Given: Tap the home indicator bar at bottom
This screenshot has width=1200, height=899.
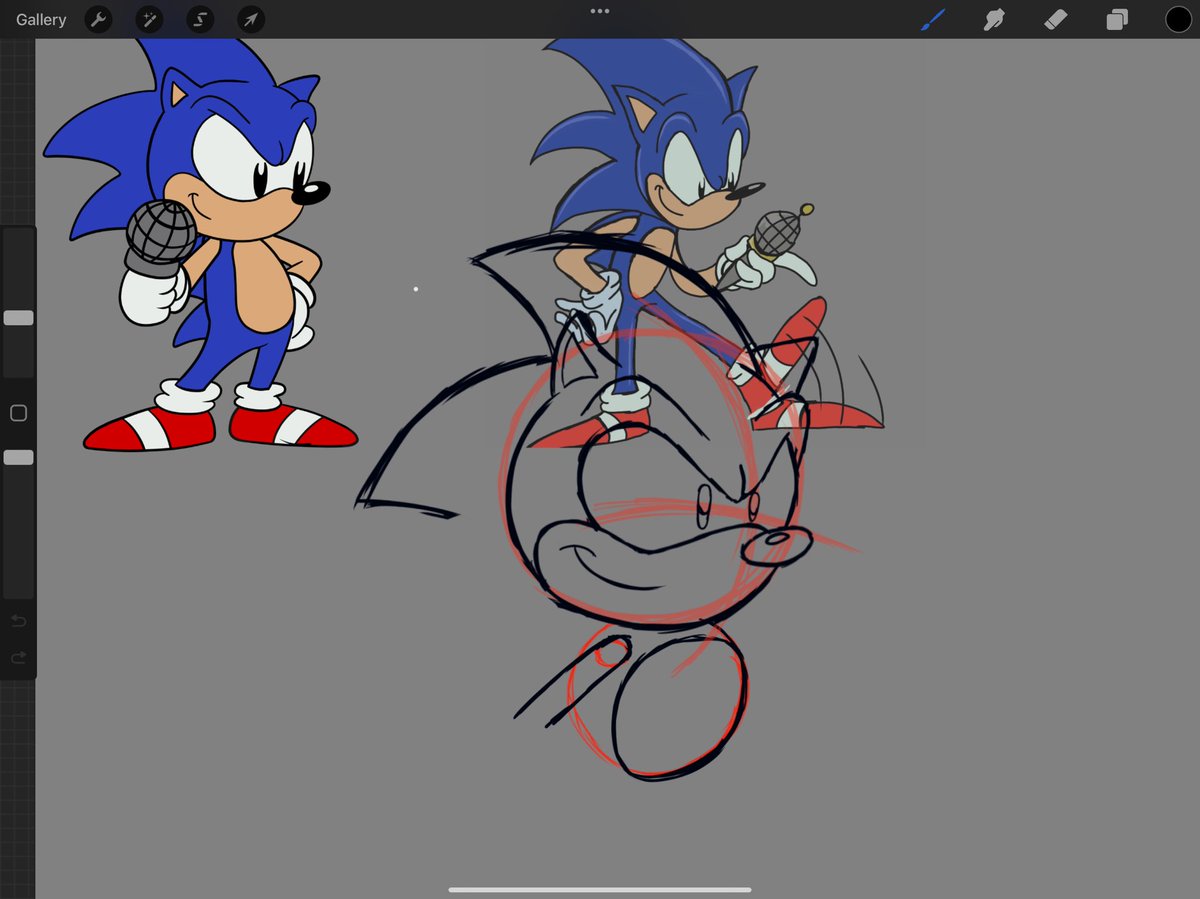Looking at the screenshot, I should 600,889.
